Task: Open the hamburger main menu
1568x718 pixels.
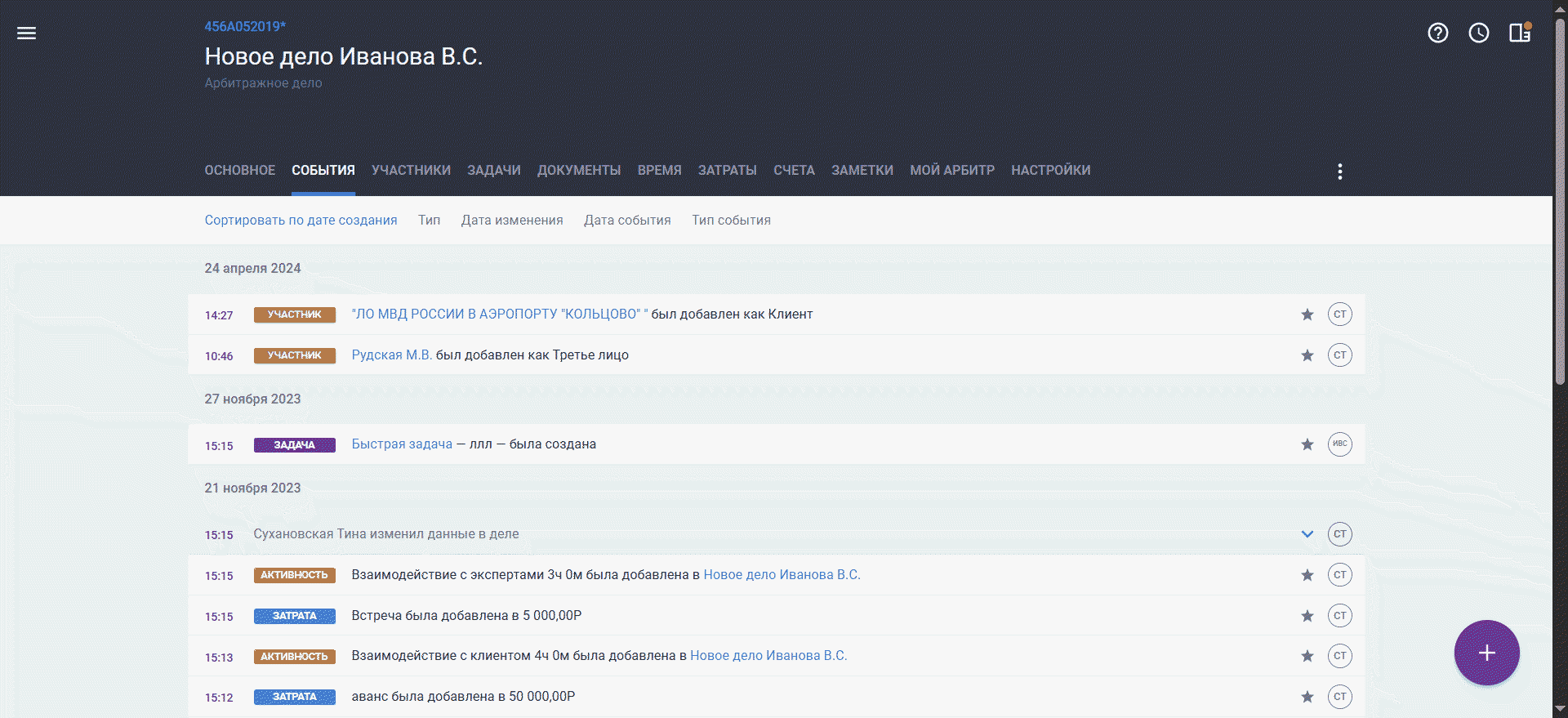Action: click(27, 33)
